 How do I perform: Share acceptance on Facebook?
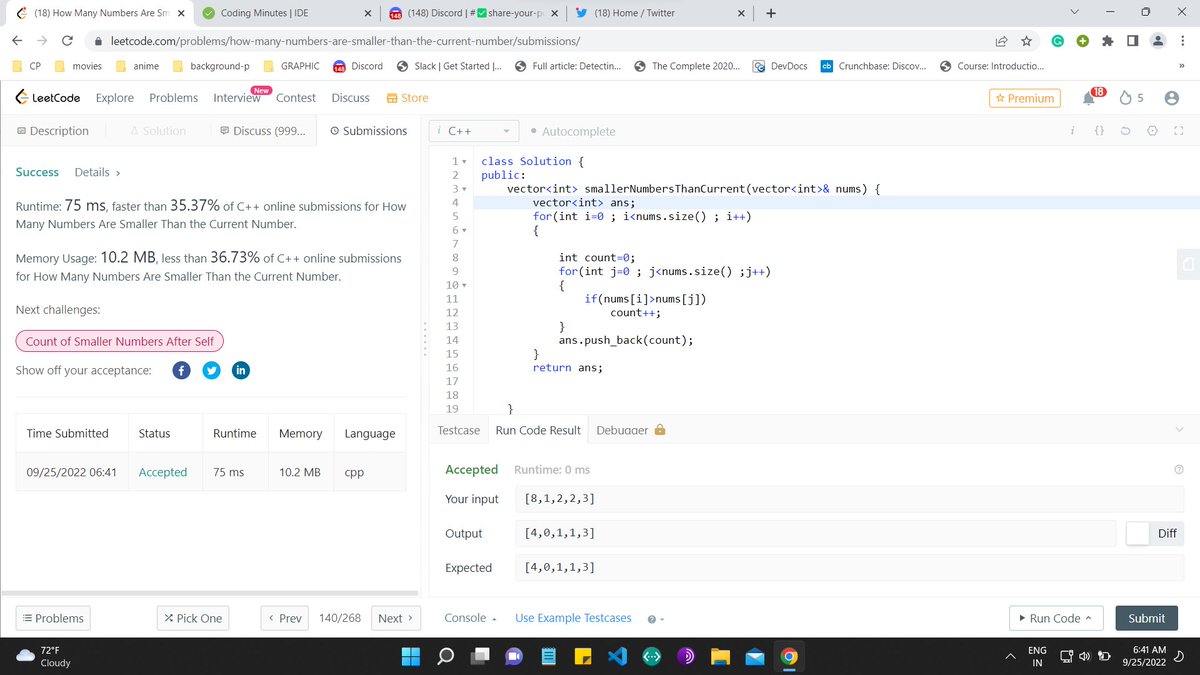[182, 370]
